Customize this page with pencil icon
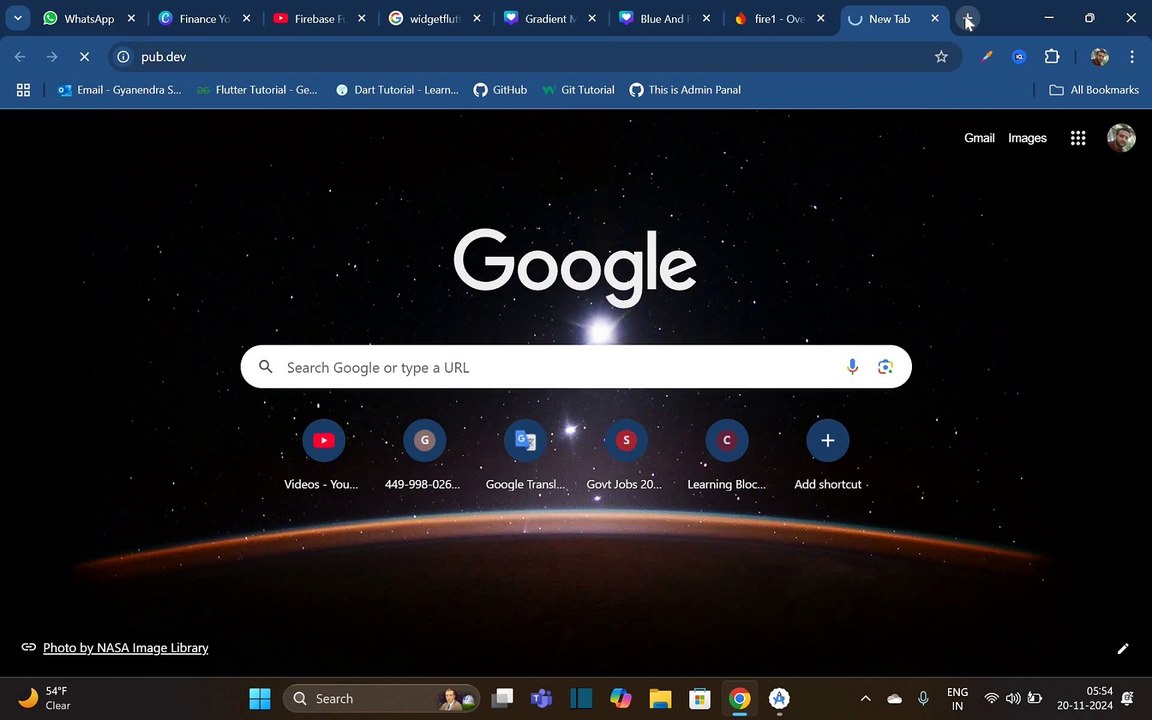The height and width of the screenshot is (720, 1152). (x=1123, y=648)
